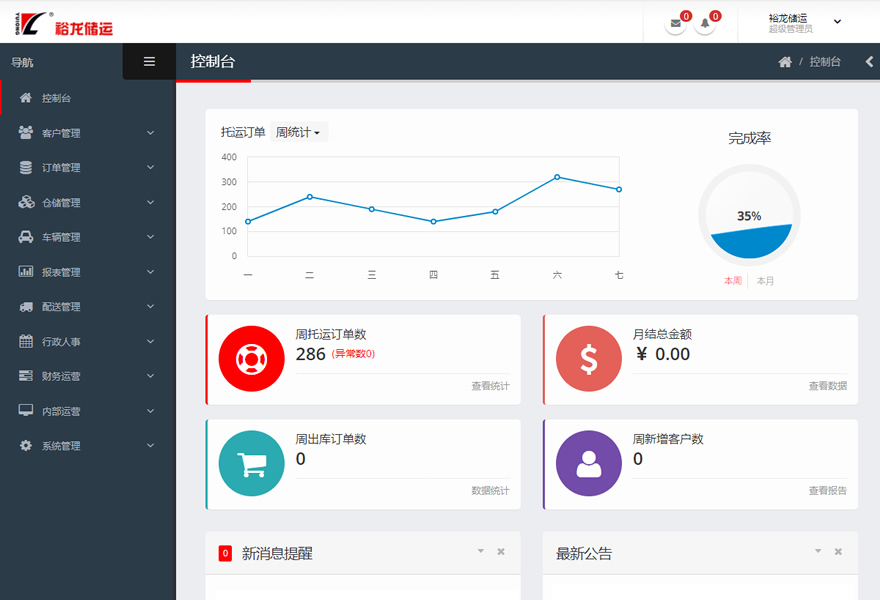Click the red lifebuoy icon for 周托运订单数
Viewport: 880px width, 600px height.
251,359
